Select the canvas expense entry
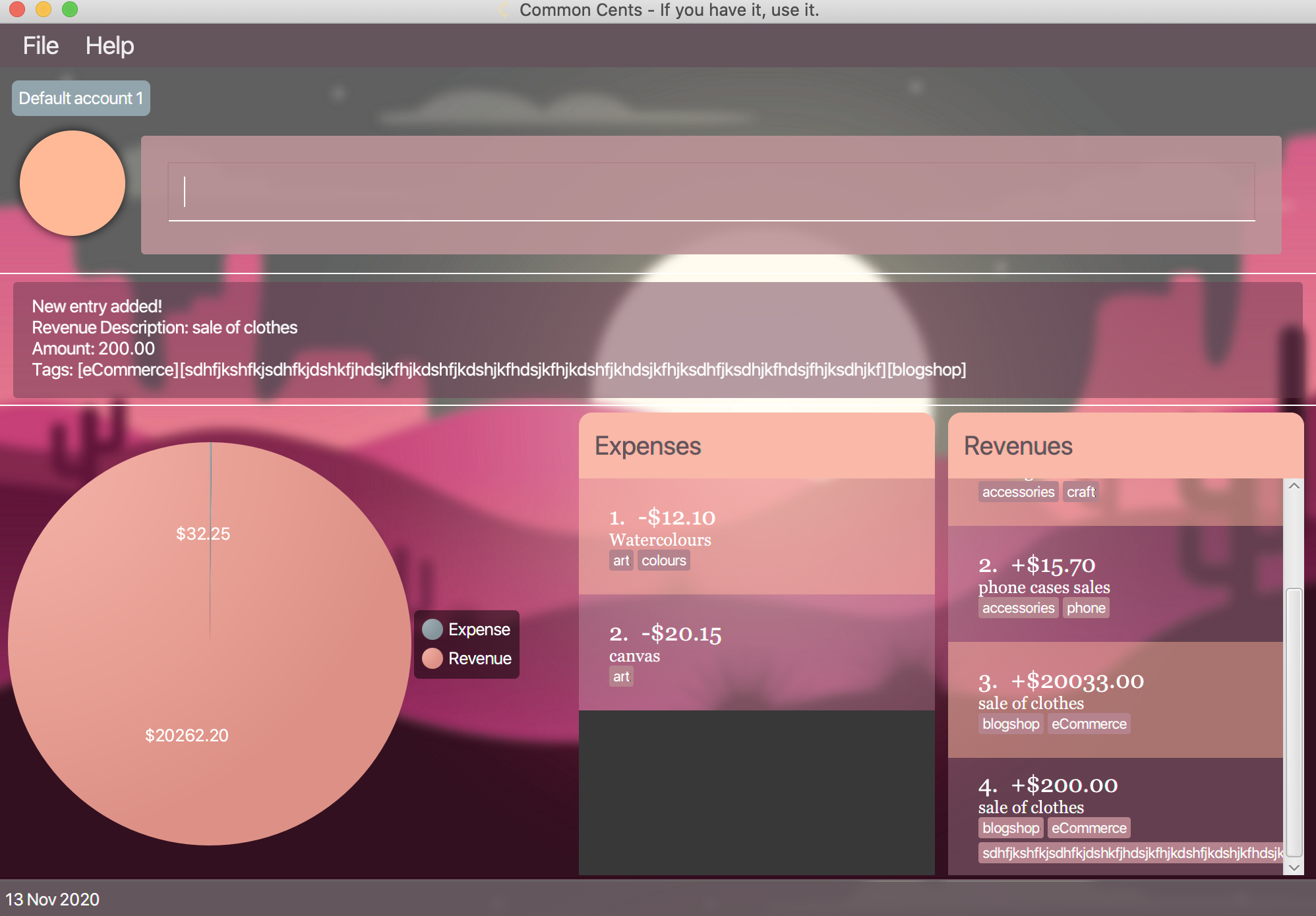Viewport: 1316px width, 916px height. [x=756, y=652]
